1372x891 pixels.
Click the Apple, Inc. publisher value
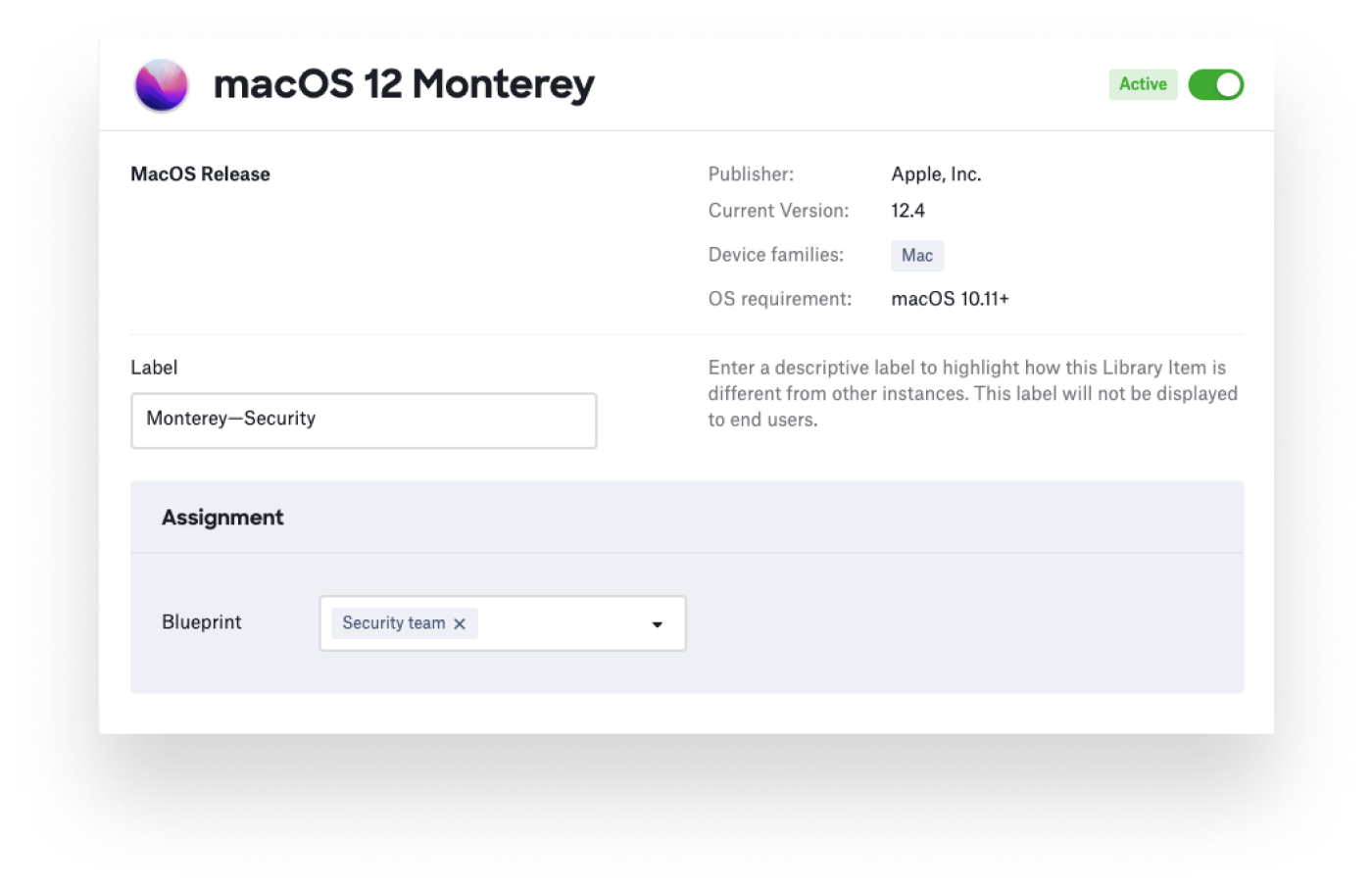click(x=936, y=174)
